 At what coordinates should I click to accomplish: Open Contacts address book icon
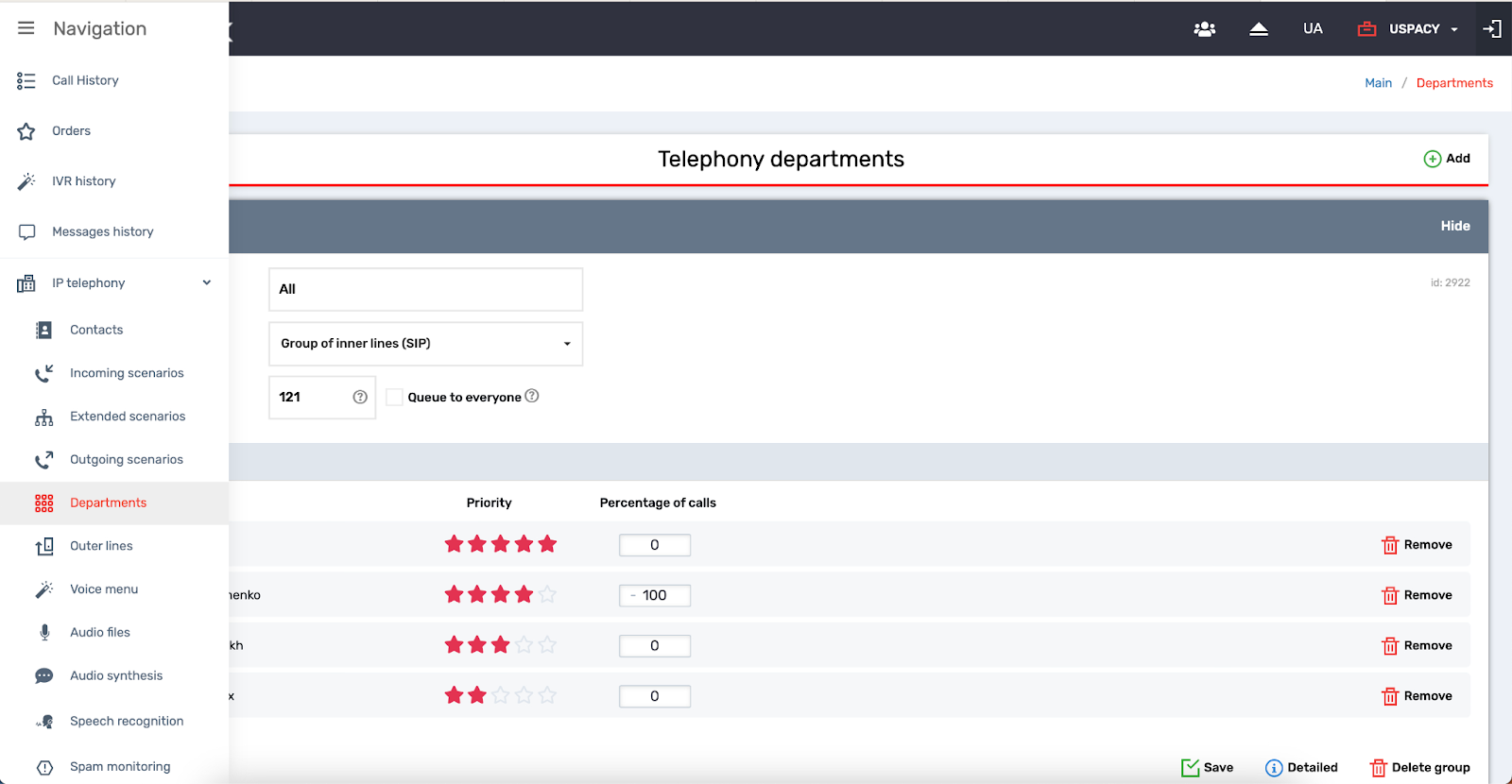coord(44,330)
